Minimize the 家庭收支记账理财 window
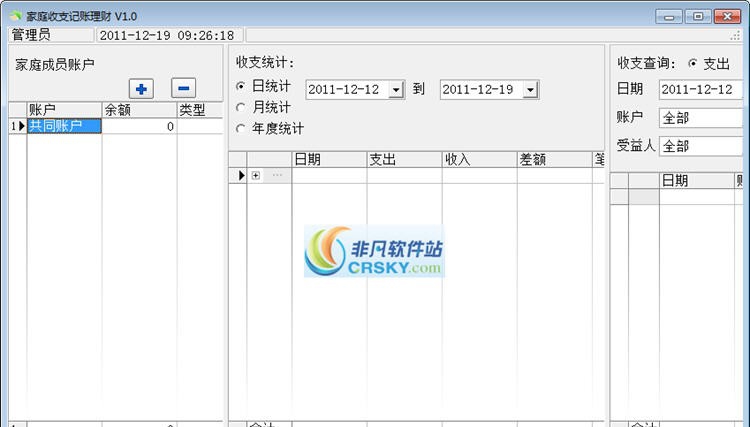 669,17
